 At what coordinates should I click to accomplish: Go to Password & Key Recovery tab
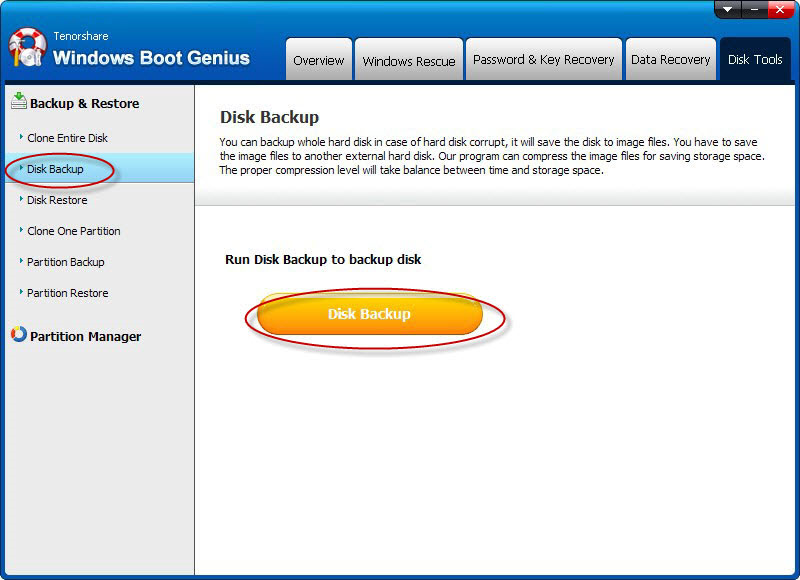tap(543, 60)
